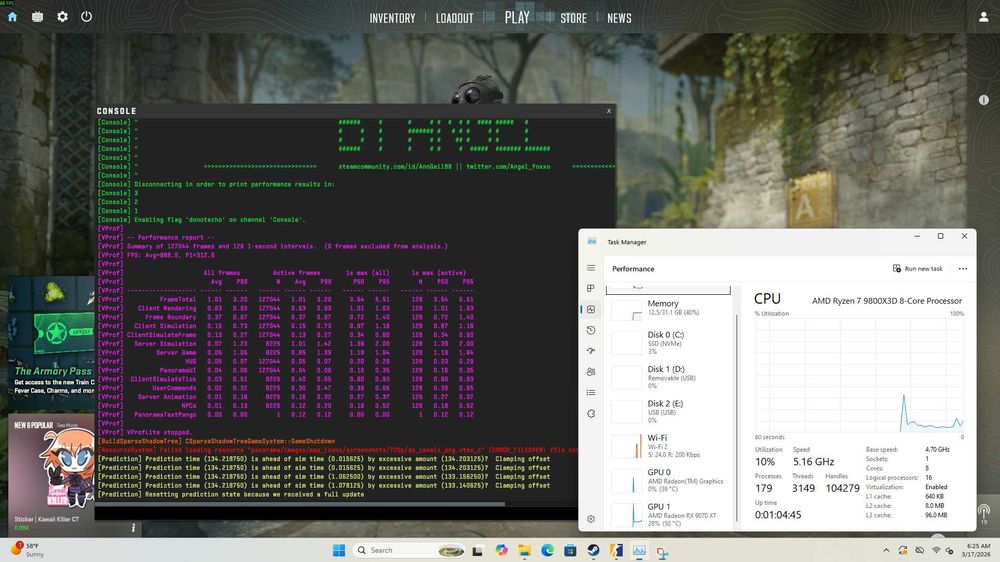This screenshot has width=1000, height=562.
Task: Go to the LOADOUT tab
Action: click(454, 18)
